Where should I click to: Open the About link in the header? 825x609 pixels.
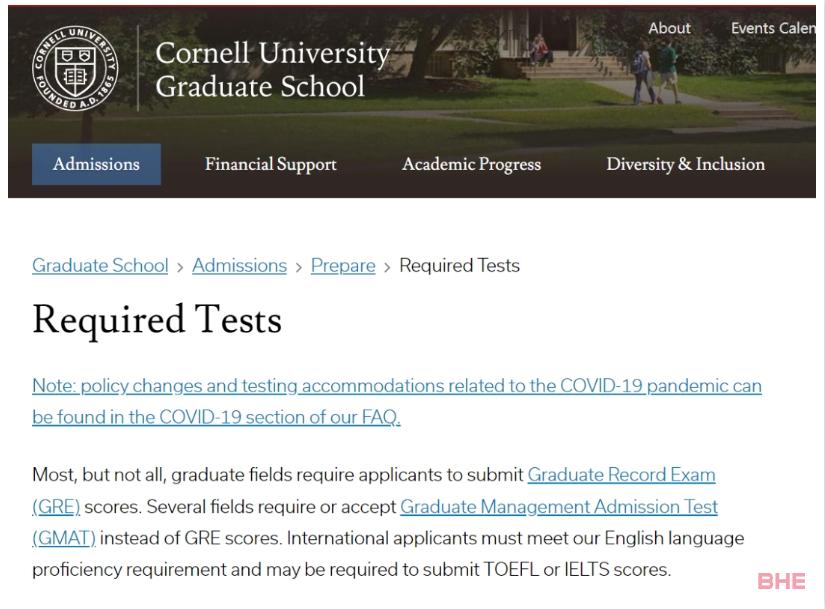pyautogui.click(x=669, y=28)
